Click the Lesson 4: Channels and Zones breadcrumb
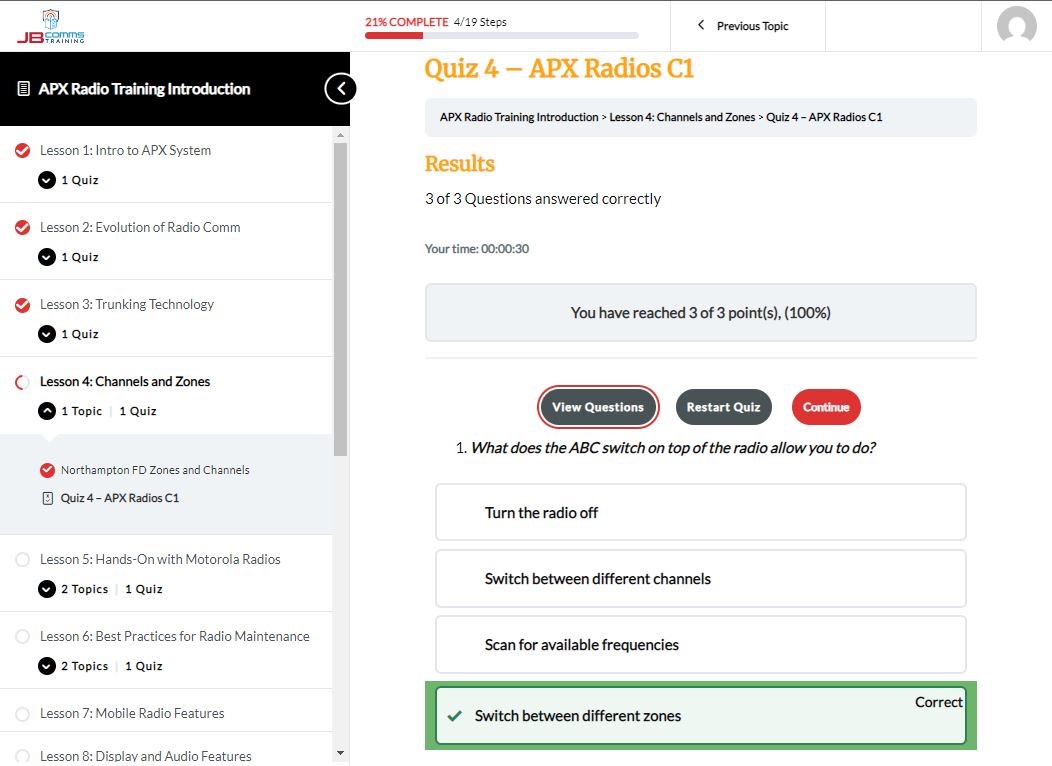The width and height of the screenshot is (1052, 766). click(682, 117)
